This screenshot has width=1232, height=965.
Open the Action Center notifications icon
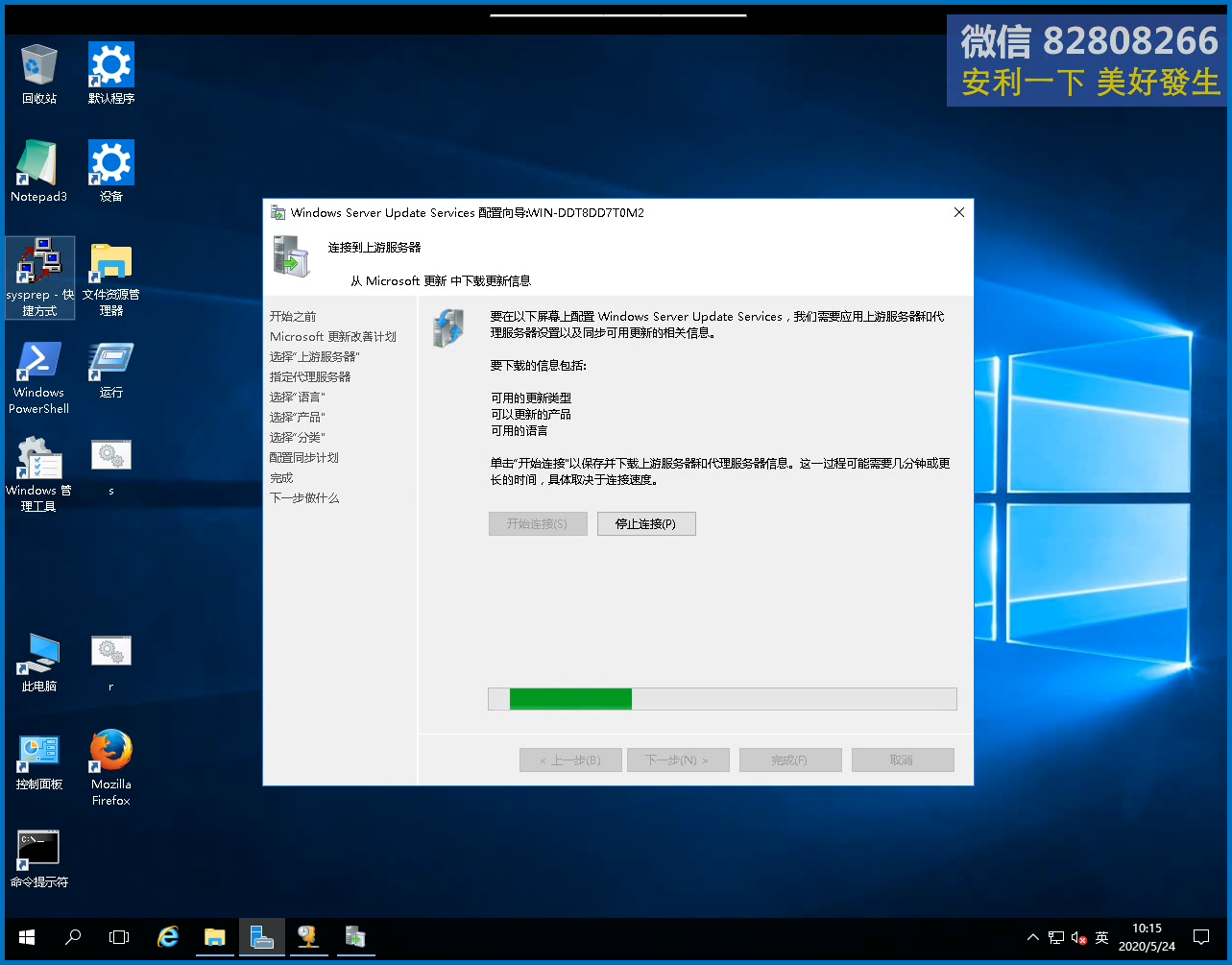[1201, 937]
